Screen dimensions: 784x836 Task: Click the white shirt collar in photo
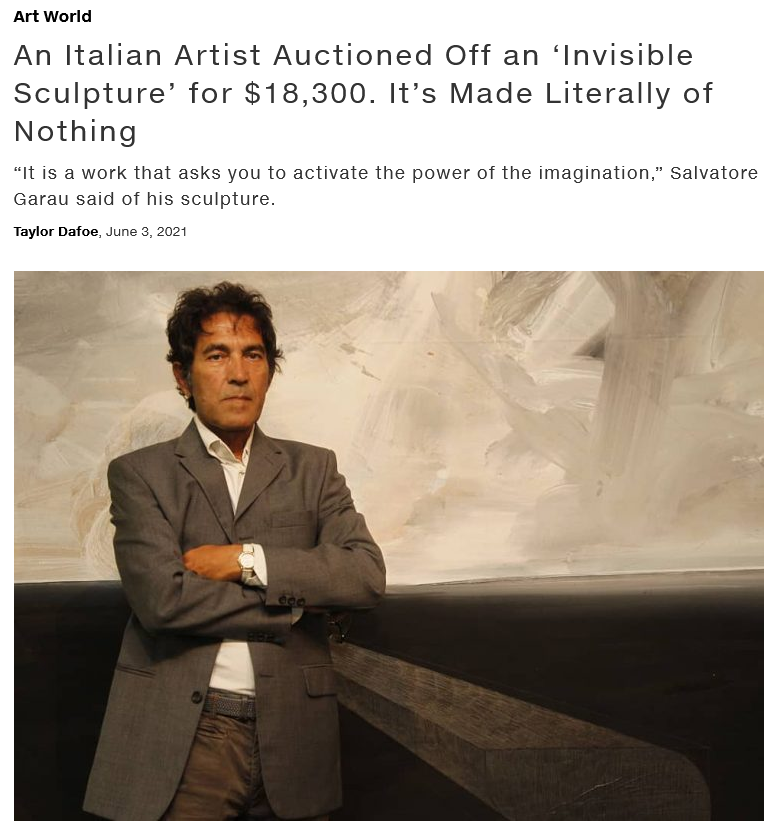(x=221, y=445)
